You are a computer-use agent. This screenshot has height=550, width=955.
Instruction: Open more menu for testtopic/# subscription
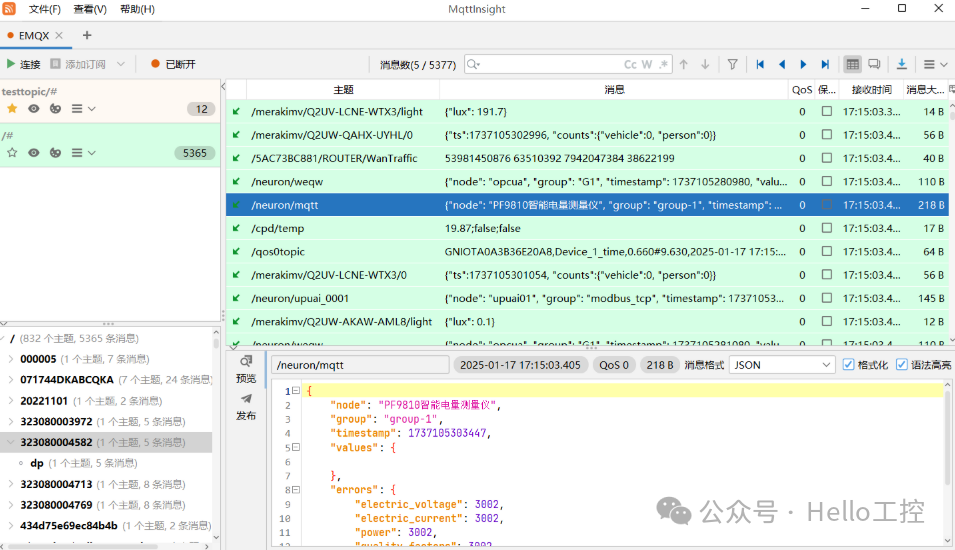83,108
